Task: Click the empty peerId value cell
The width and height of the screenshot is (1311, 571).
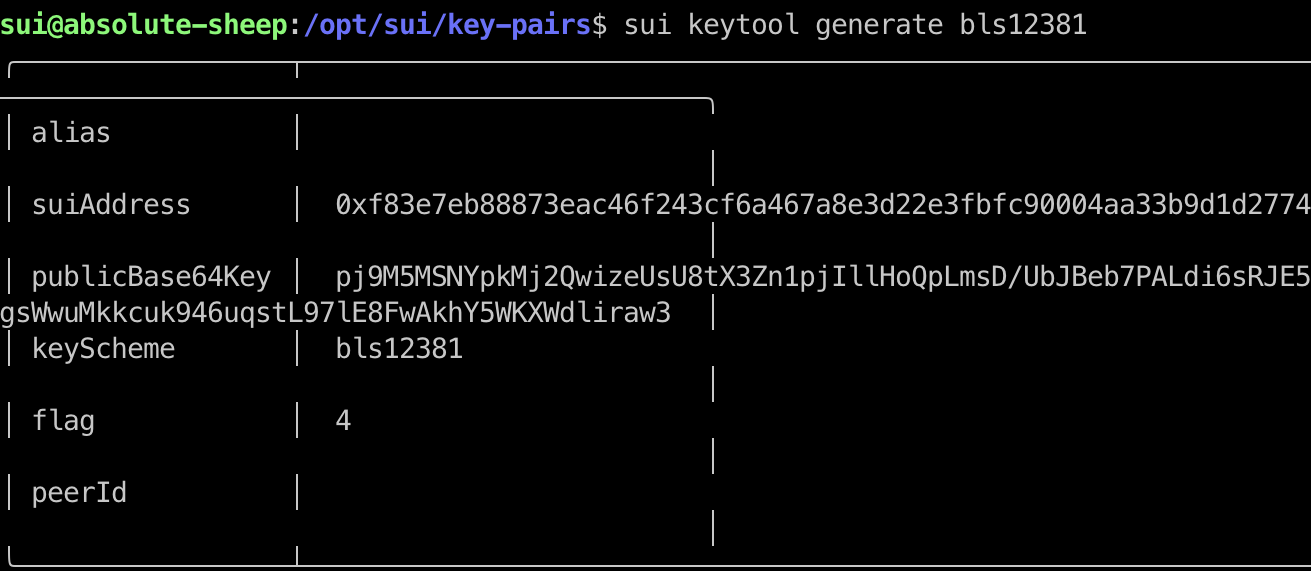Action: pos(500,493)
